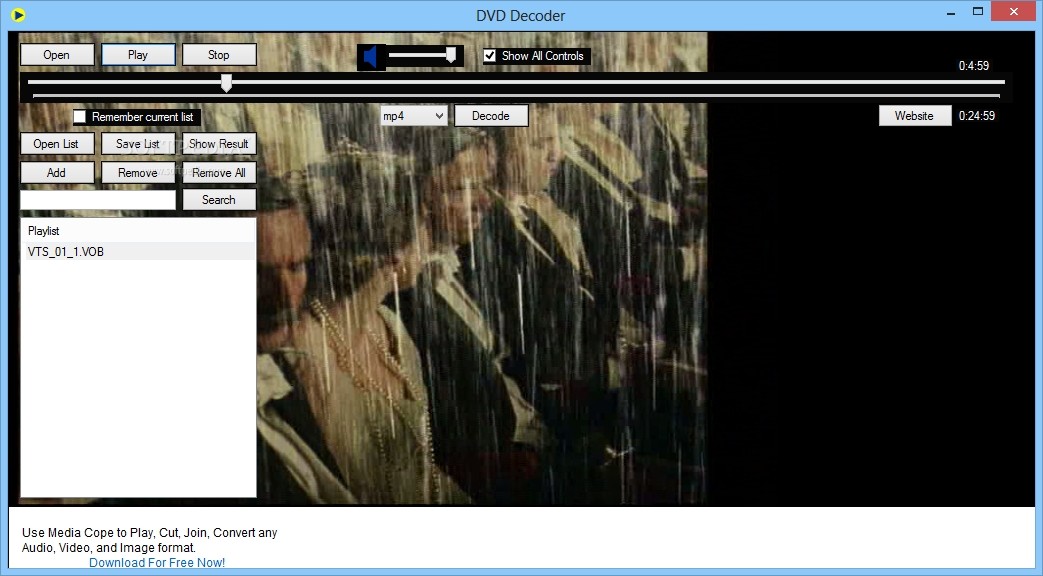Add a file with the Add button
Screen dimensions: 1043x576
(57, 172)
